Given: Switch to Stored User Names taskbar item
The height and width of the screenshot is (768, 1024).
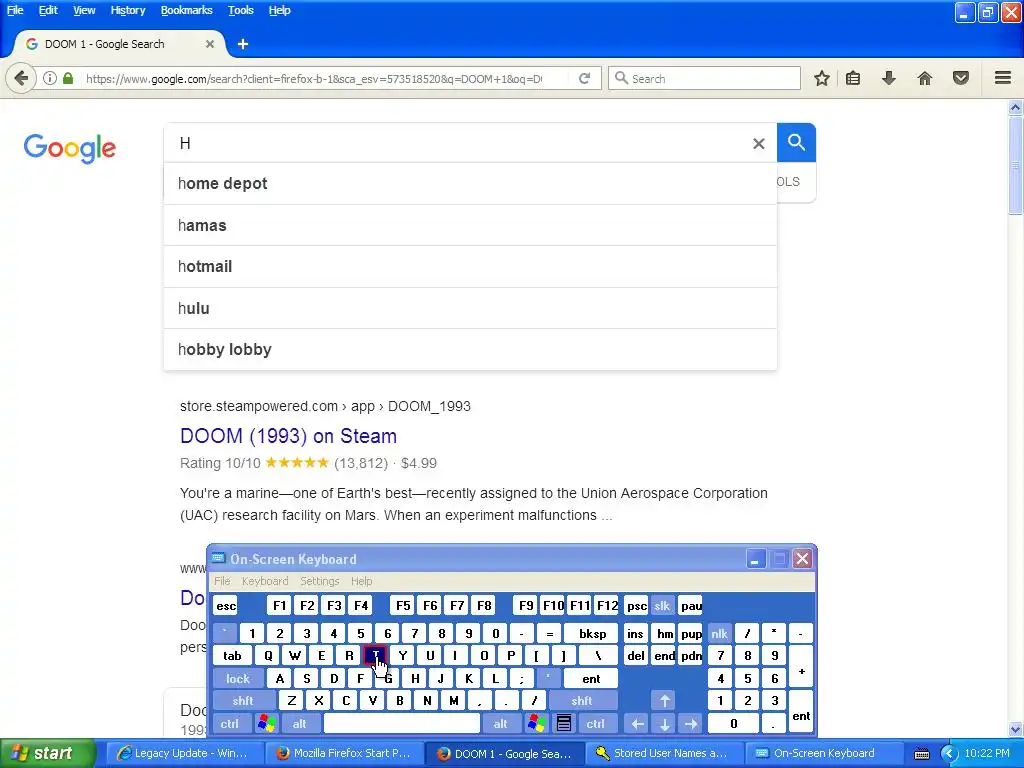Looking at the screenshot, I should 663,754.
